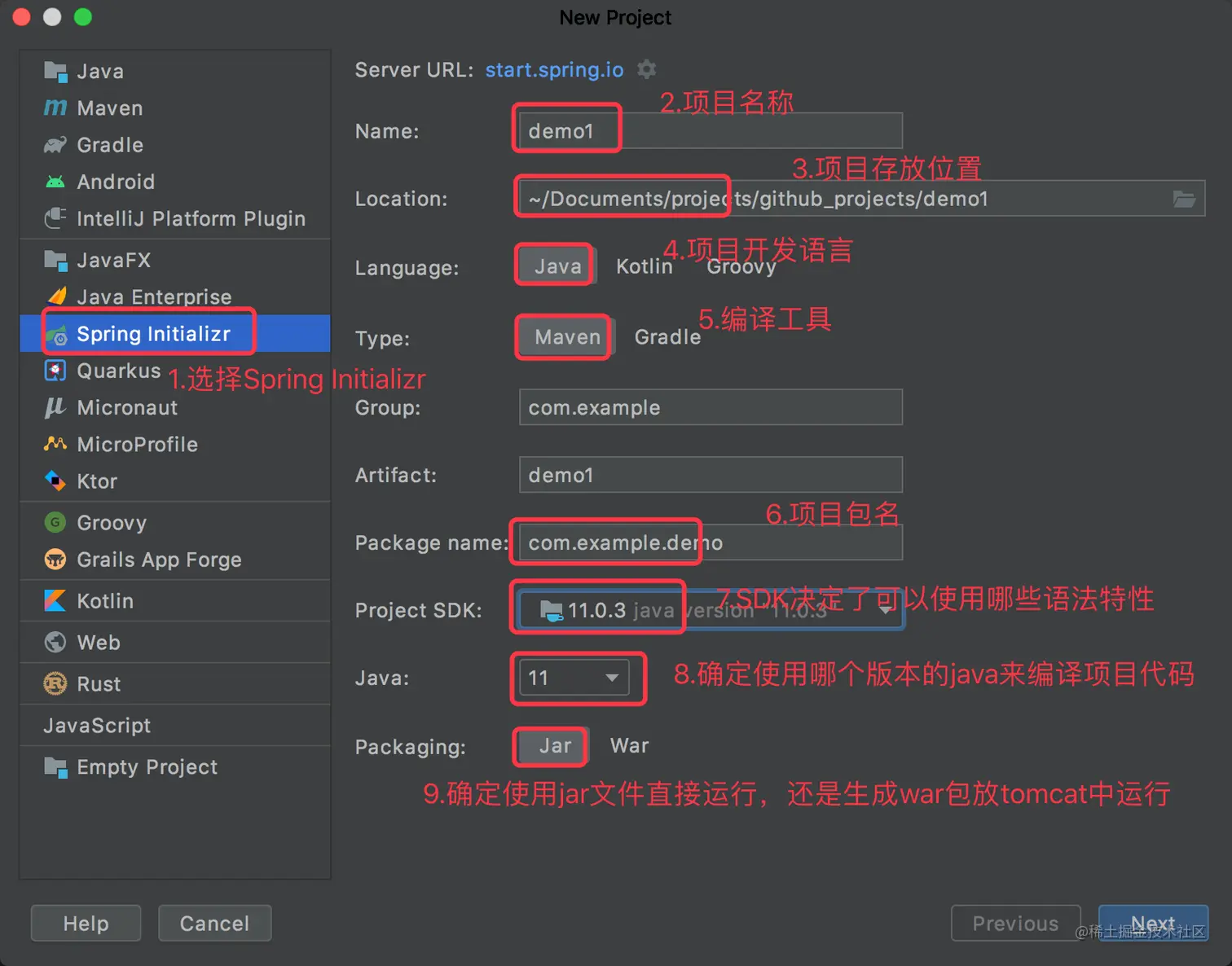The height and width of the screenshot is (966, 1232).
Task: Select Micronaut label in sidebar list
Action: click(x=127, y=407)
